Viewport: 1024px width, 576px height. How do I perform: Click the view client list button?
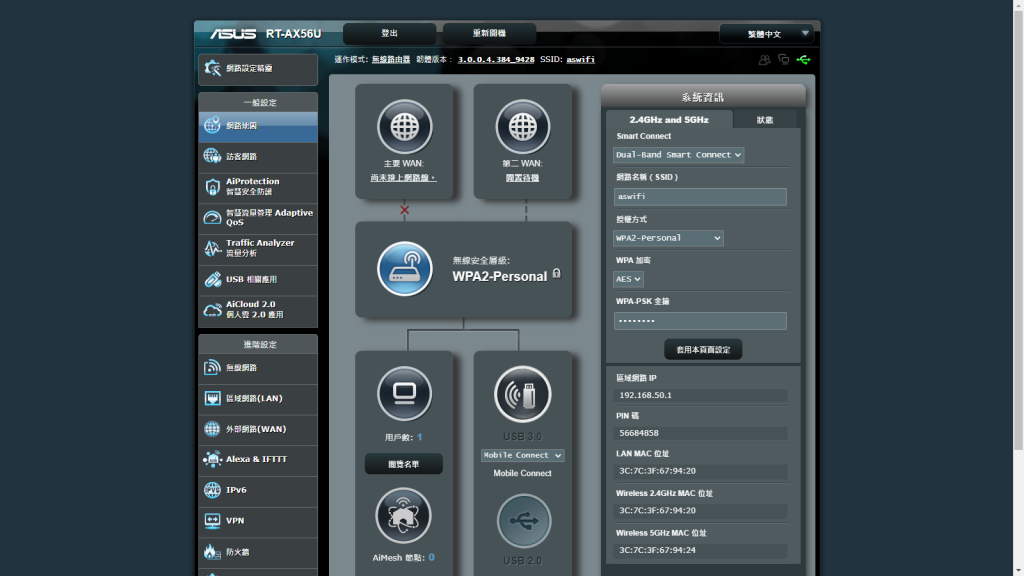(404, 464)
